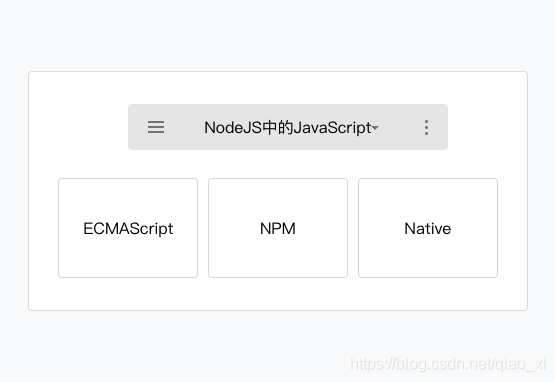The width and height of the screenshot is (555, 382).
Task: Click the vertical three-dot more options icon
Action: point(427,127)
